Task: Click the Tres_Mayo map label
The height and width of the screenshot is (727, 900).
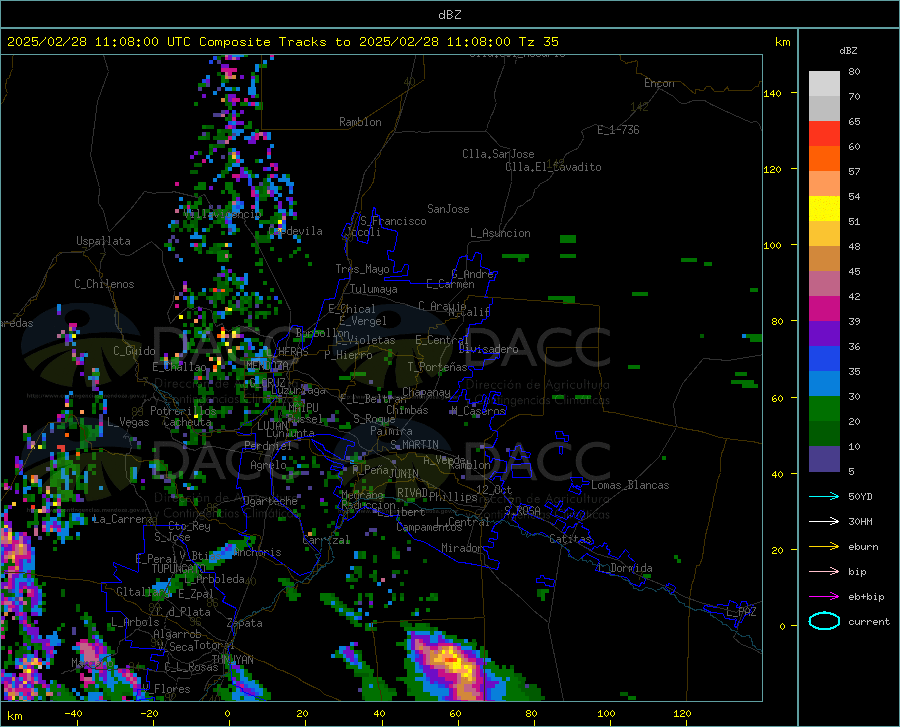Action: (362, 269)
